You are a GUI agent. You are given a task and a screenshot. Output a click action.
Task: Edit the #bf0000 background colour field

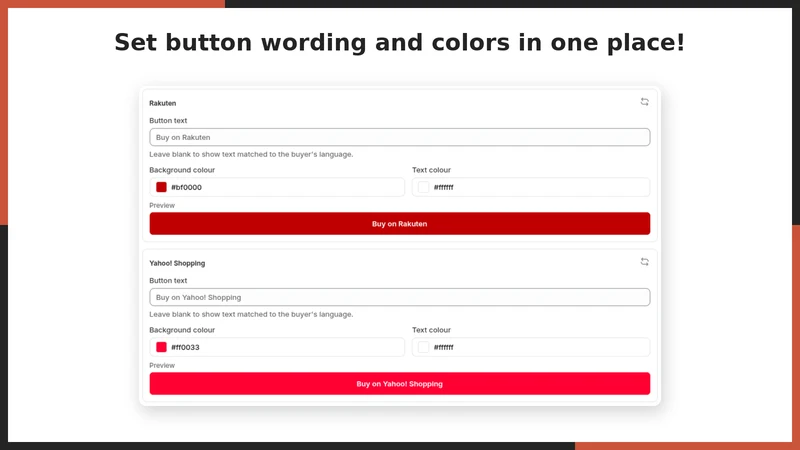click(277, 187)
